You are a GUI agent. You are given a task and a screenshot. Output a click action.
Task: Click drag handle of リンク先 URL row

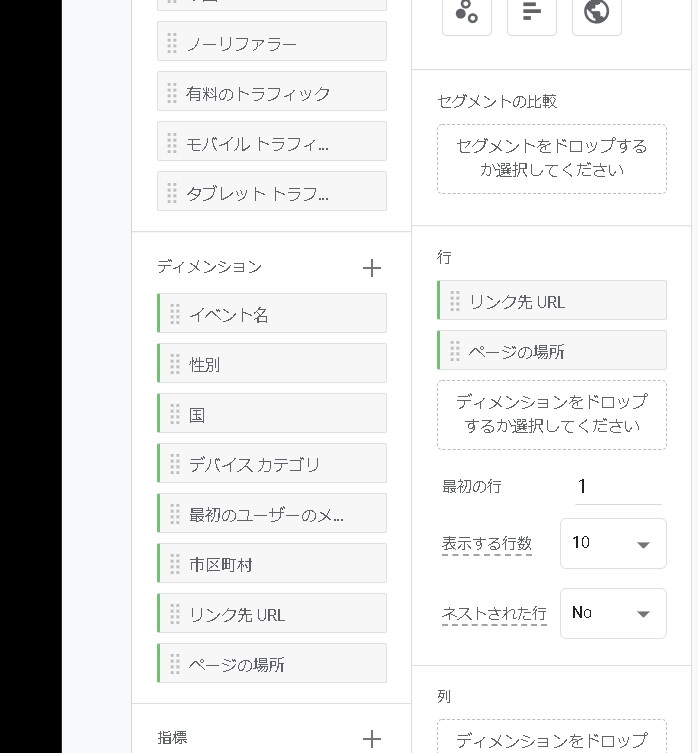click(x=455, y=301)
